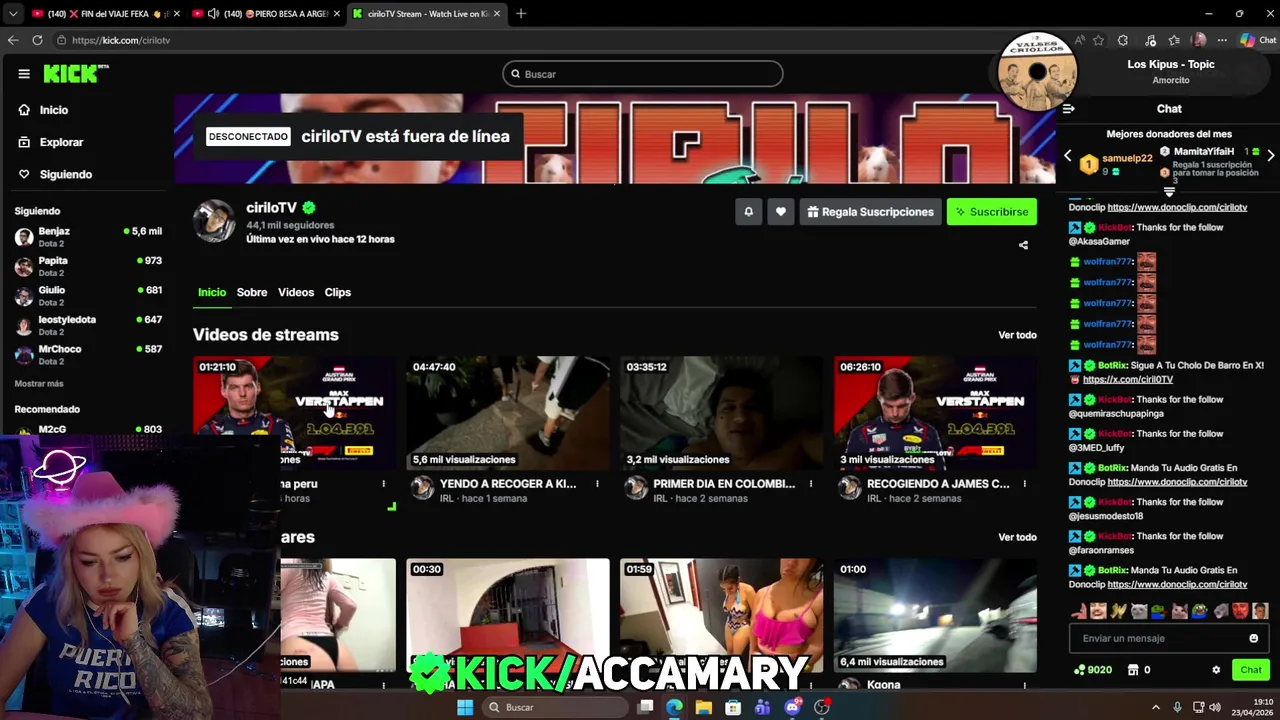Viewport: 1280px width, 720px height.
Task: Open Papita channel in following list
Action: 88,266
